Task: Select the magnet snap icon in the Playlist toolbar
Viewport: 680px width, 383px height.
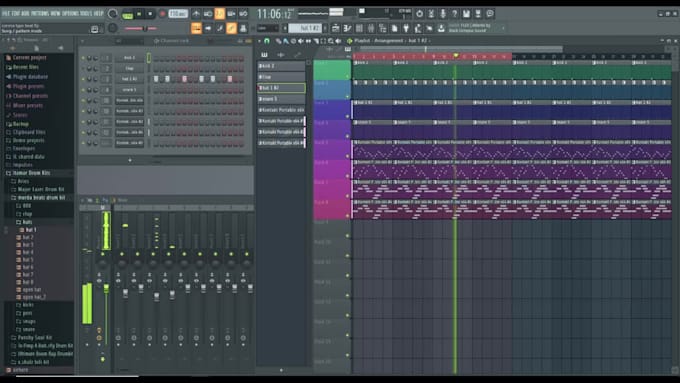Action: pos(267,41)
